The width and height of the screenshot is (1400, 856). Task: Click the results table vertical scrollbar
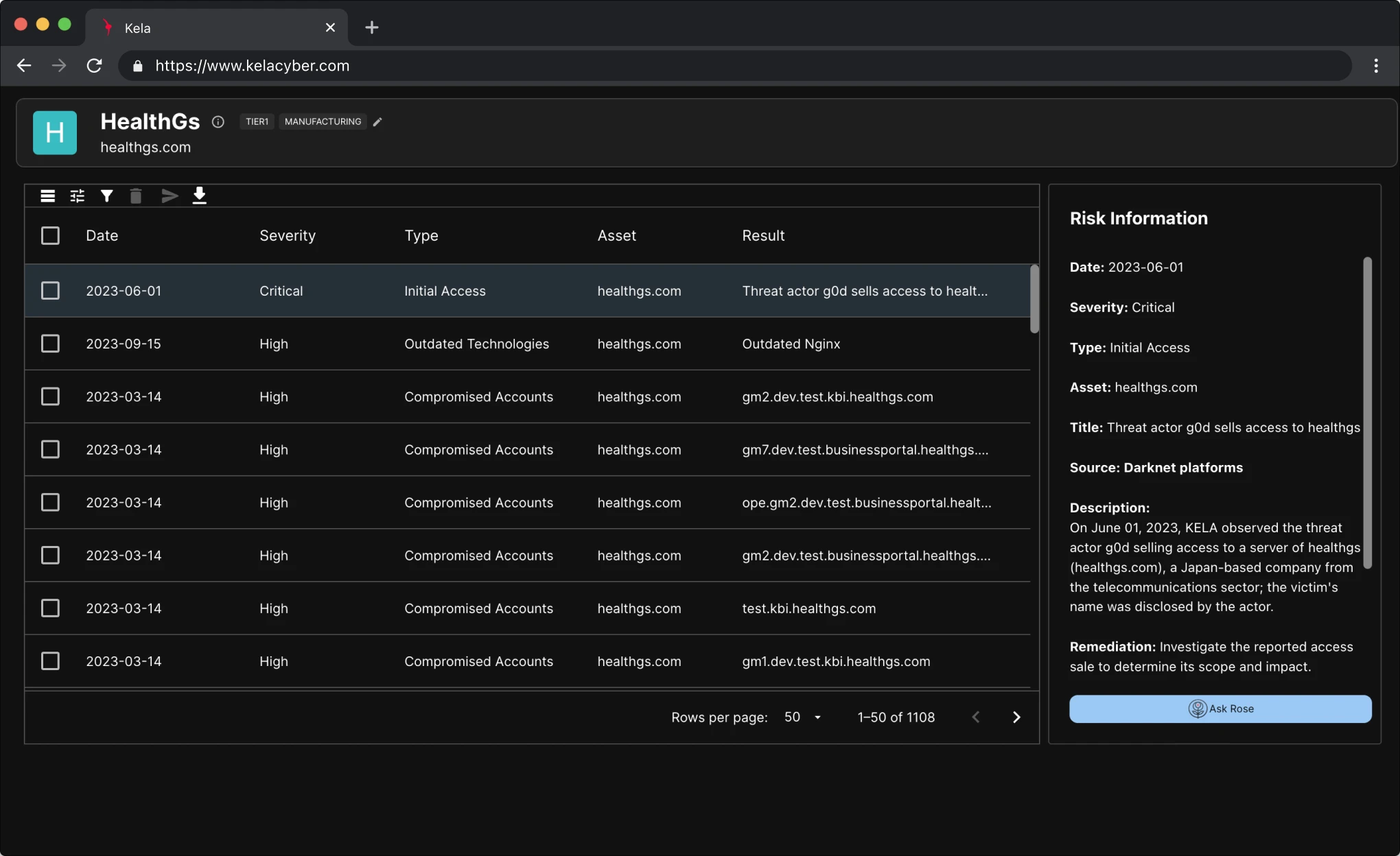click(1034, 299)
